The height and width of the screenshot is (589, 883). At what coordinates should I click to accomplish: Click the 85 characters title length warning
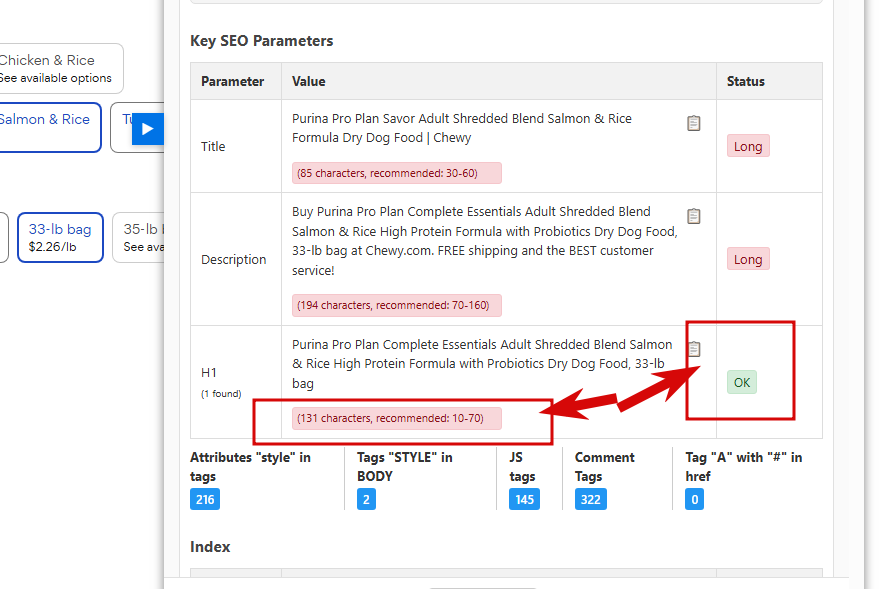396,173
